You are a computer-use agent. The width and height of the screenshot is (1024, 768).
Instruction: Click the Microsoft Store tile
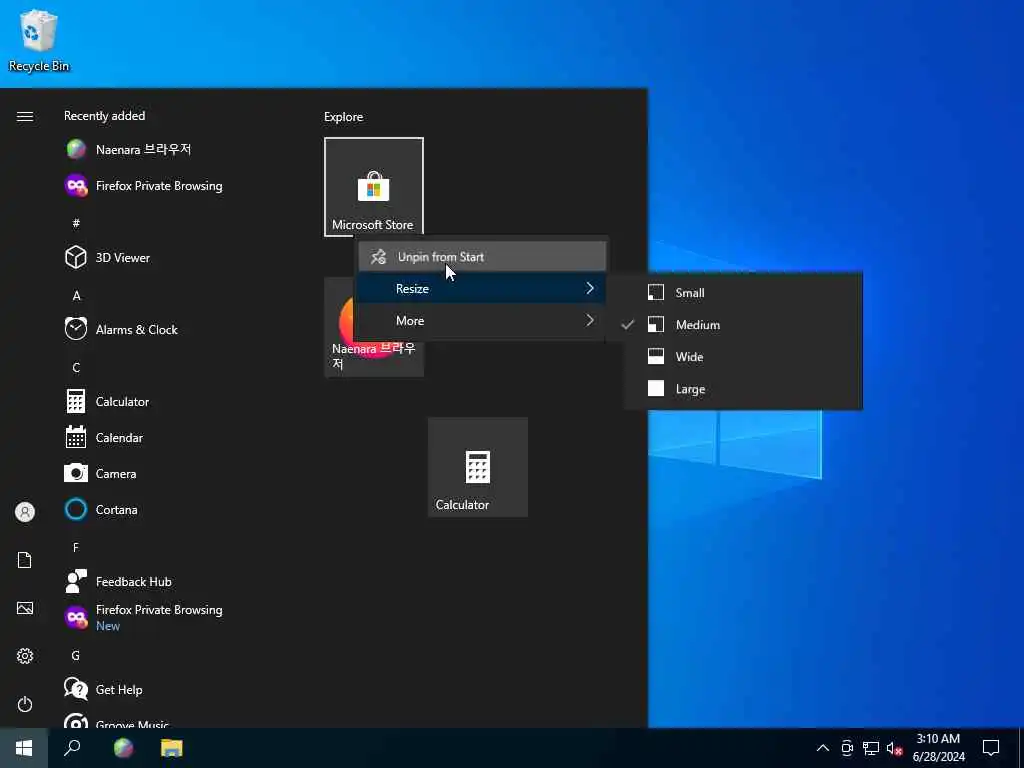pos(374,187)
